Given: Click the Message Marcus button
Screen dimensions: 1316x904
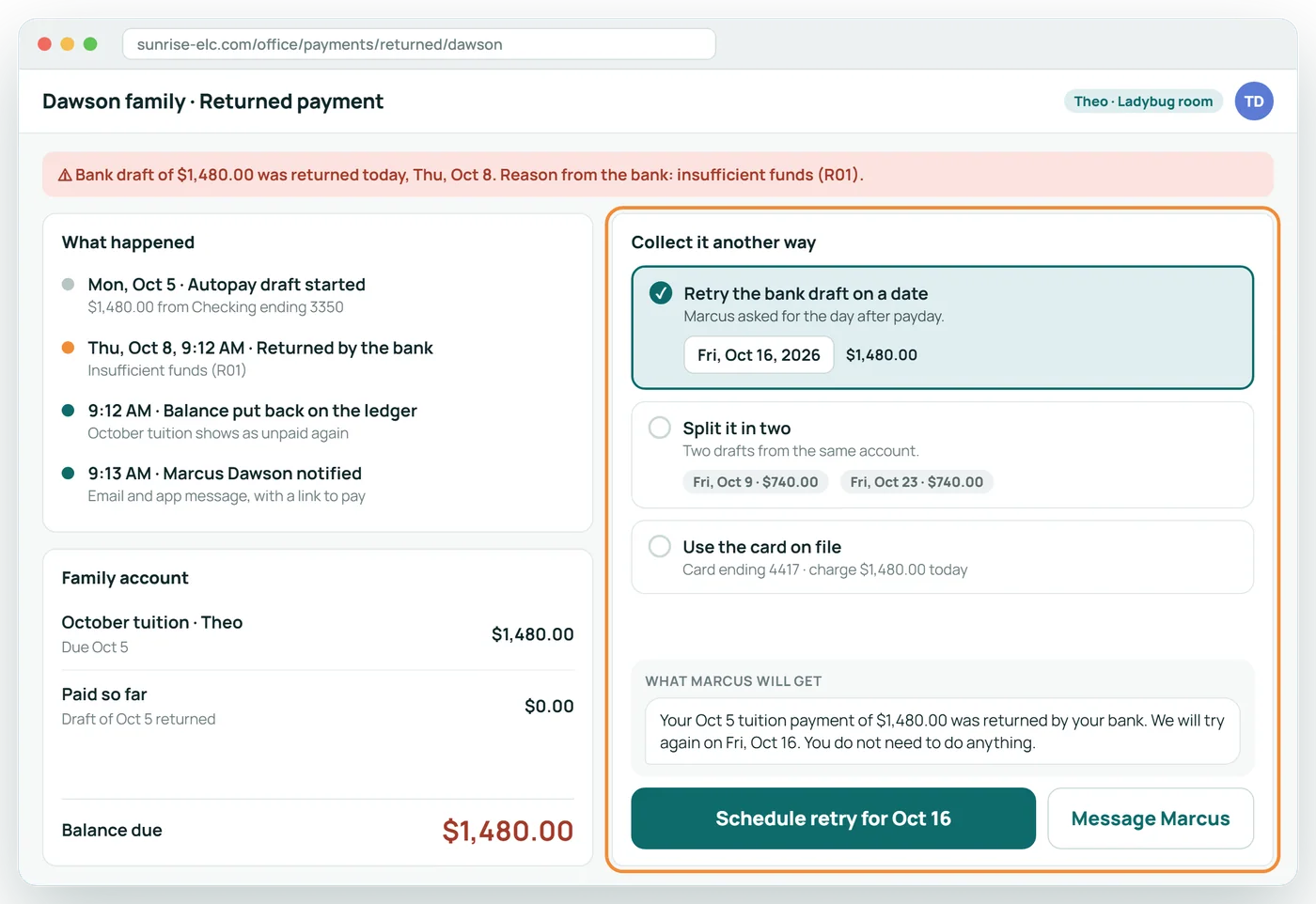Looking at the screenshot, I should (1151, 818).
